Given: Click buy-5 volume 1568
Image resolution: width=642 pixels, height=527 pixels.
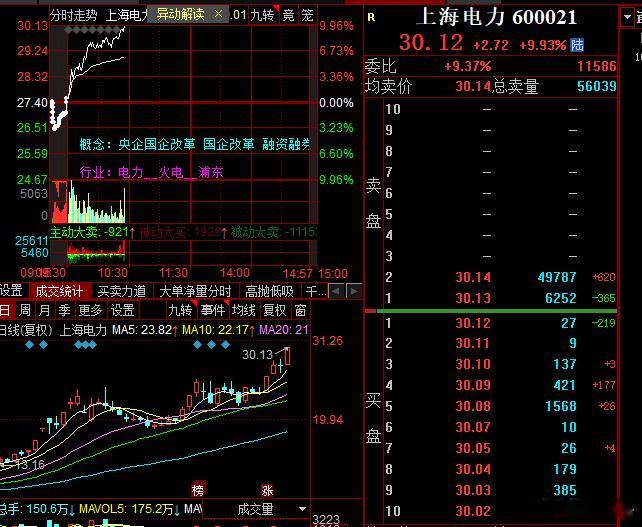Looking at the screenshot, I should pyautogui.click(x=561, y=406).
